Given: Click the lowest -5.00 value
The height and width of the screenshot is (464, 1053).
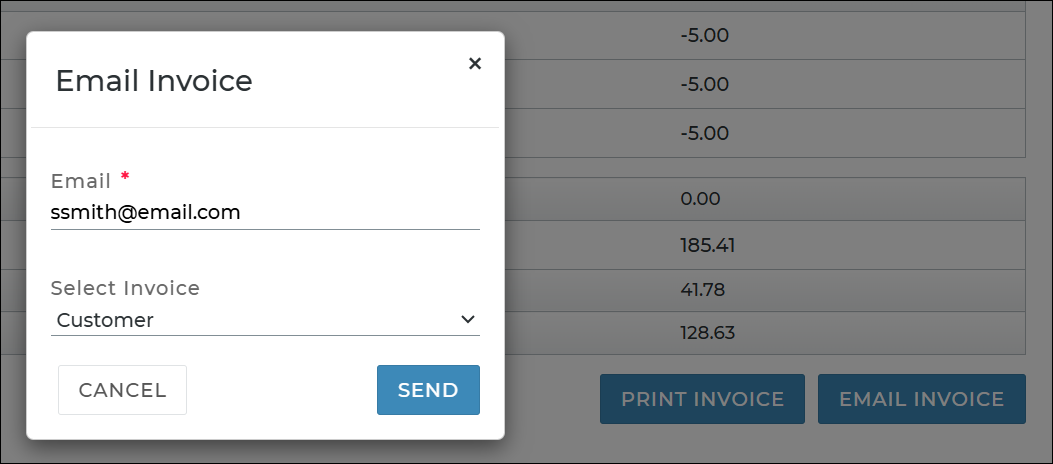Looking at the screenshot, I should coord(704,133).
